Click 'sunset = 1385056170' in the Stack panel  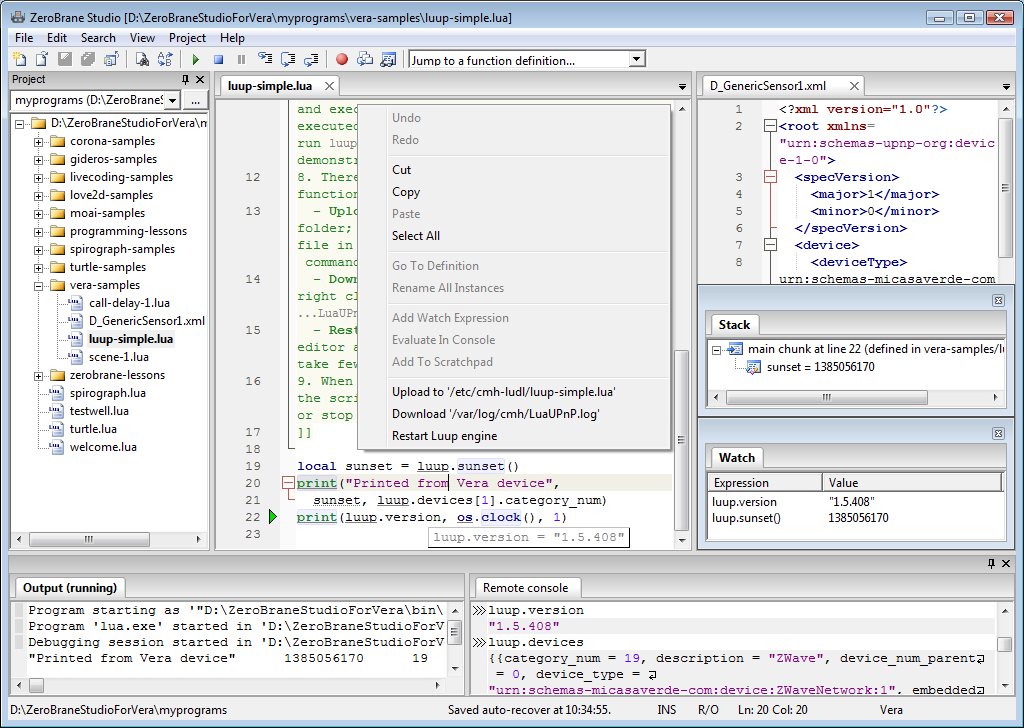pyautogui.click(x=820, y=367)
